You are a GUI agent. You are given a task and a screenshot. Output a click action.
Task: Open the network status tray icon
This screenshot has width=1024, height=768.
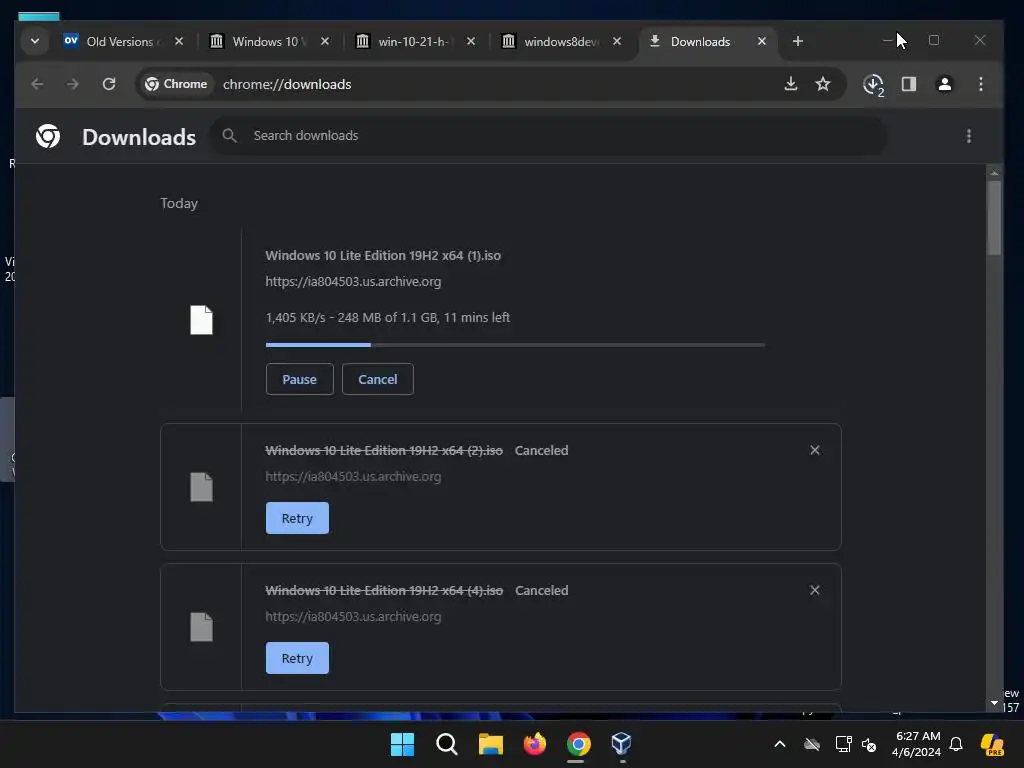click(843, 744)
